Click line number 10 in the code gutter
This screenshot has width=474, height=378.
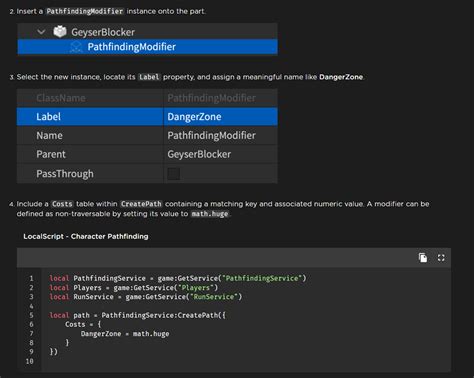[x=30, y=361]
